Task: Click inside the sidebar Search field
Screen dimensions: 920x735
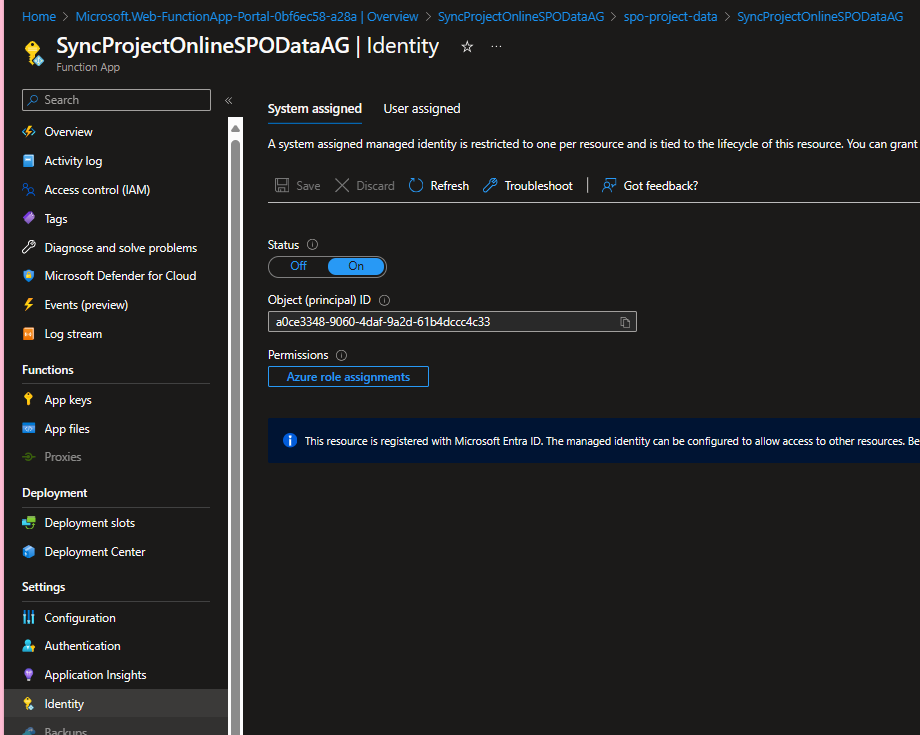Action: (x=115, y=100)
